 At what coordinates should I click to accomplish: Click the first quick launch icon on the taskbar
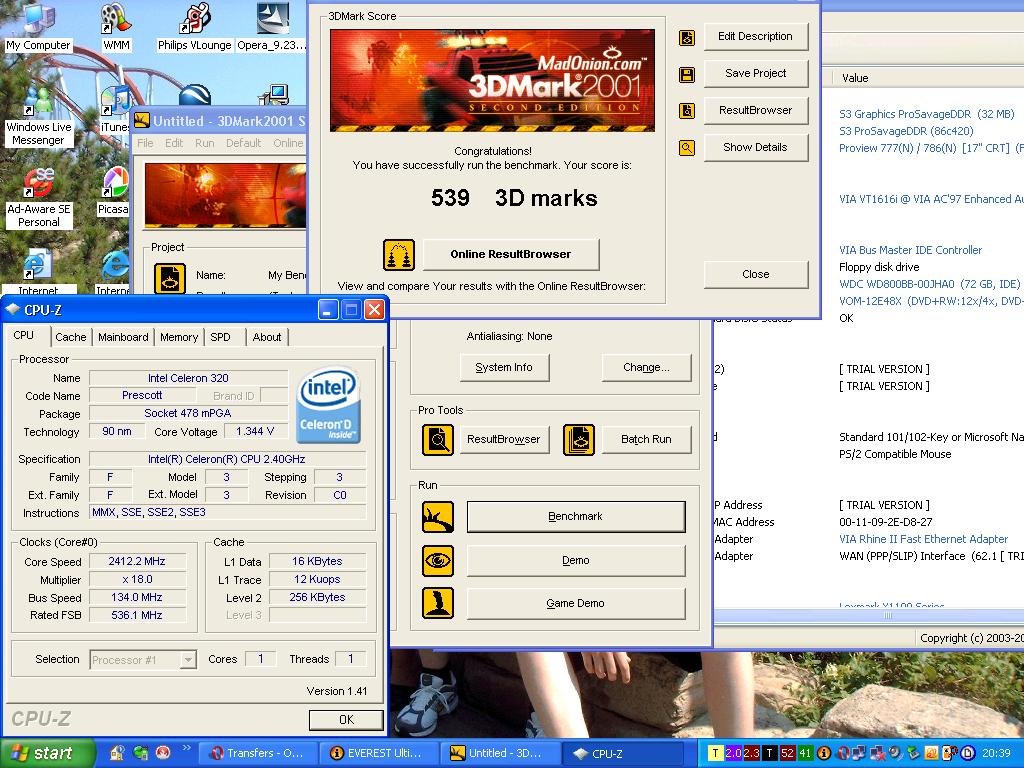117,753
